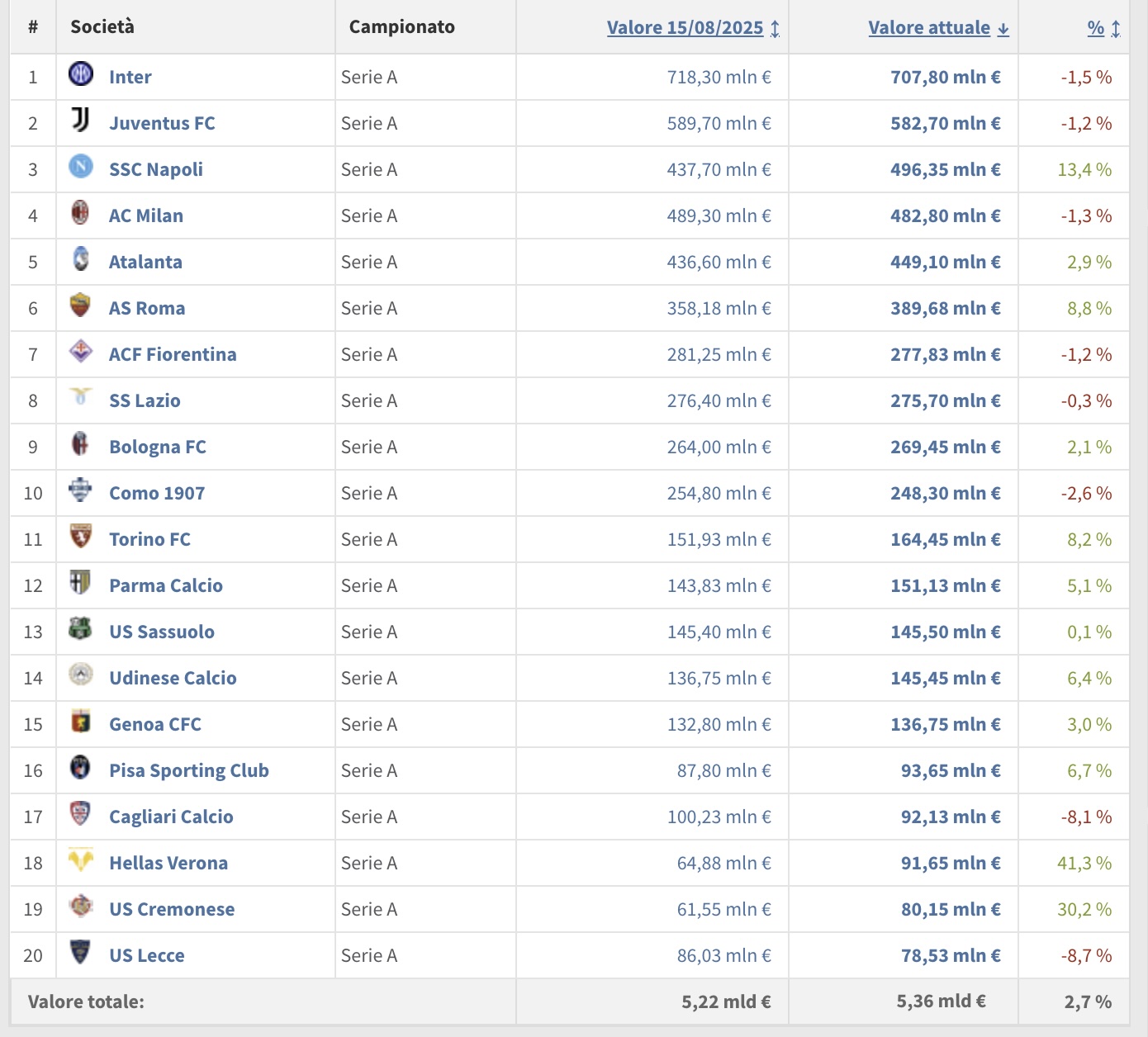
Task: Open the Juventus FC club link
Action: [x=162, y=123]
